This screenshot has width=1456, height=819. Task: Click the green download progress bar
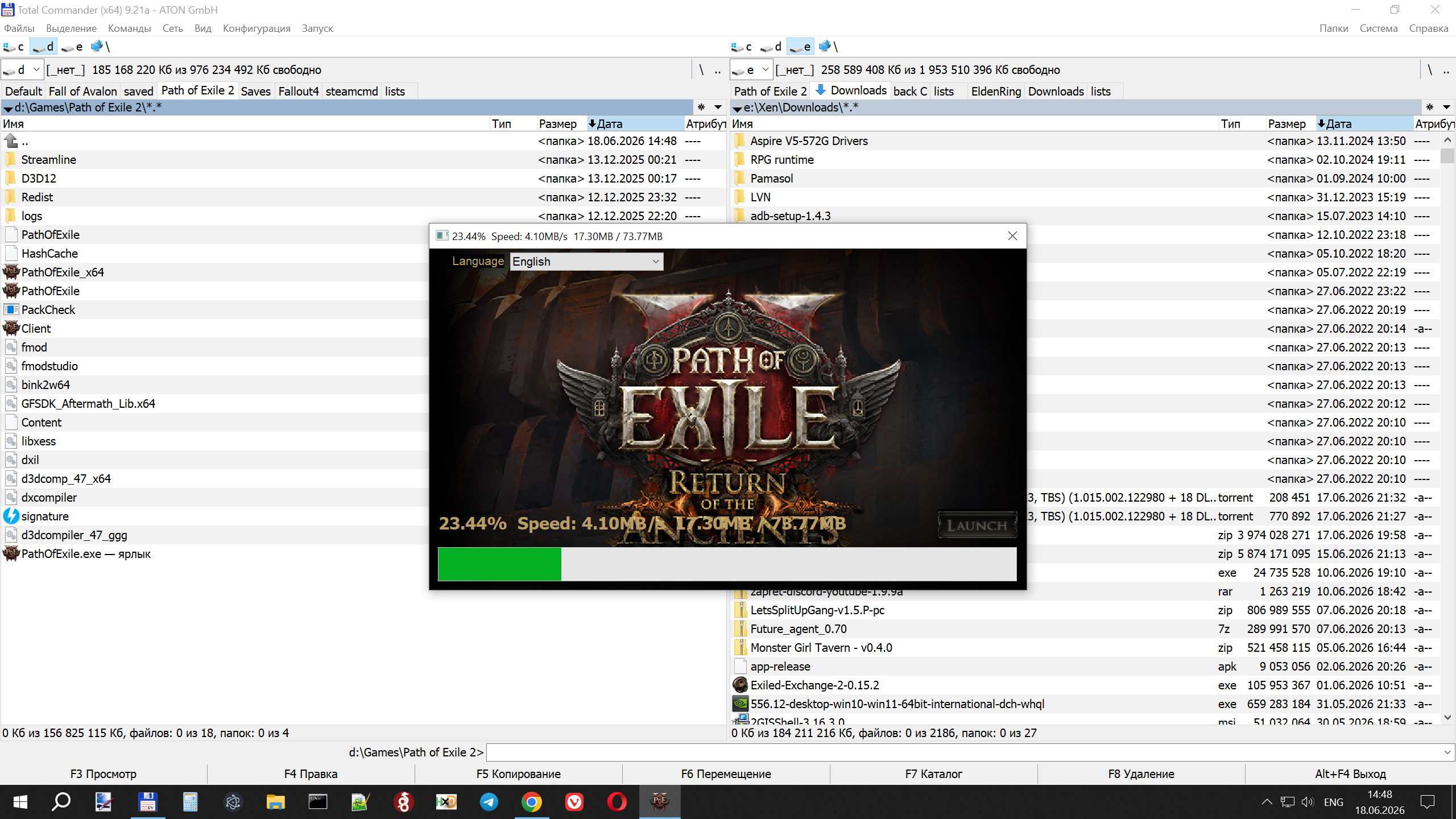(x=499, y=564)
